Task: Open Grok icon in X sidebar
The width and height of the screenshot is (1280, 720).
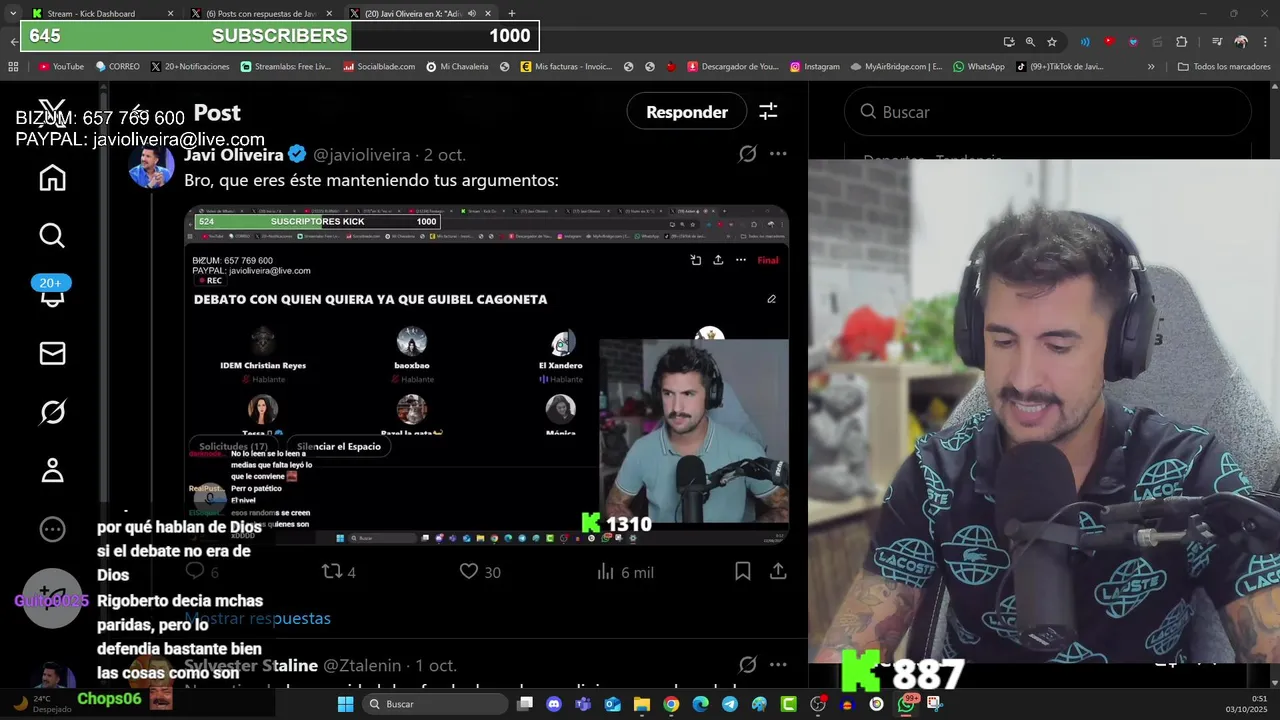Action: tap(52, 412)
